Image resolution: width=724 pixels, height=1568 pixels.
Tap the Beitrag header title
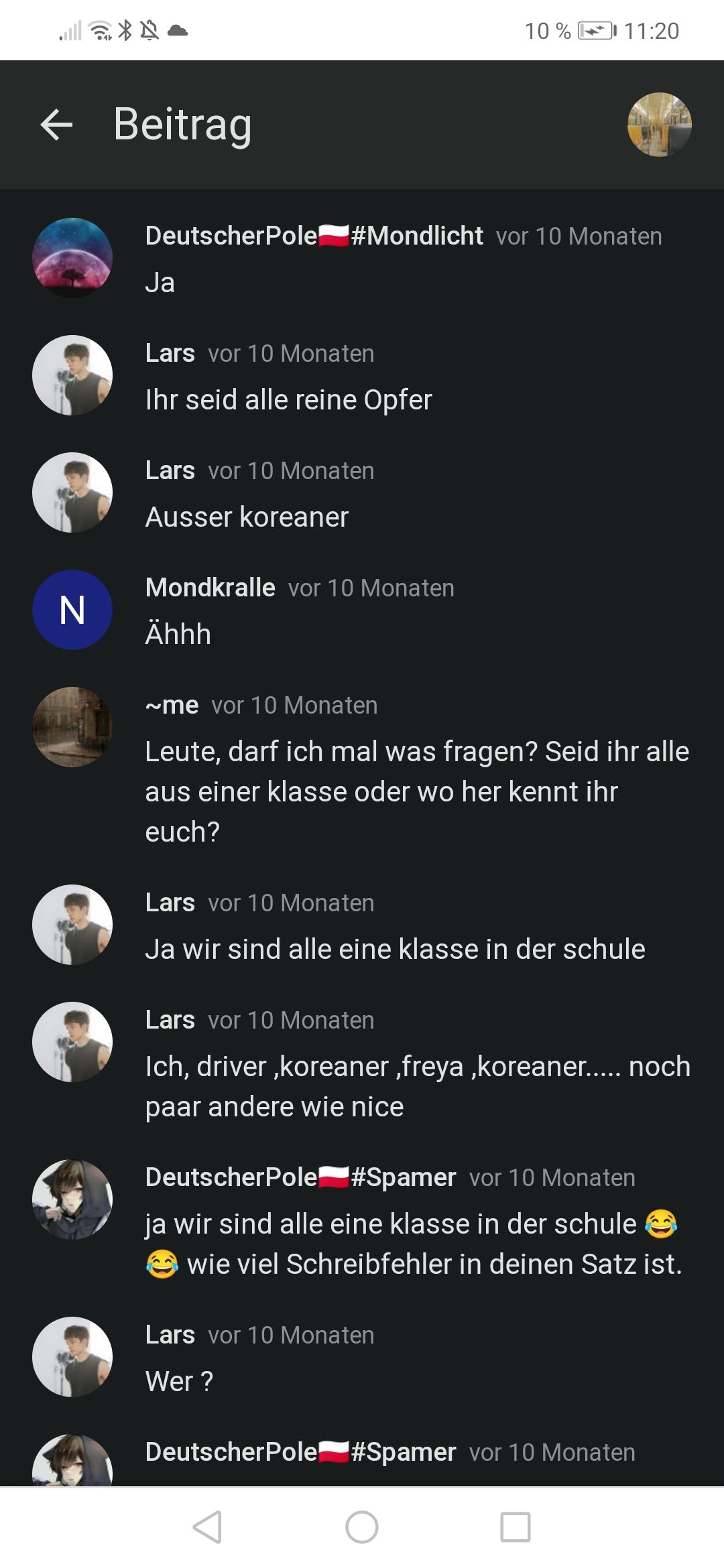click(x=182, y=125)
